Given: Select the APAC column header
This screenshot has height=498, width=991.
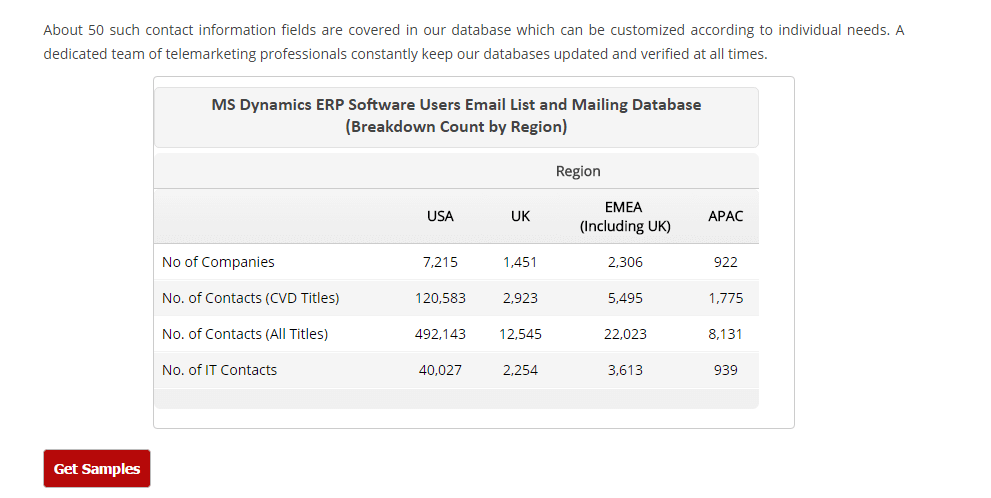Looking at the screenshot, I should (x=726, y=216).
